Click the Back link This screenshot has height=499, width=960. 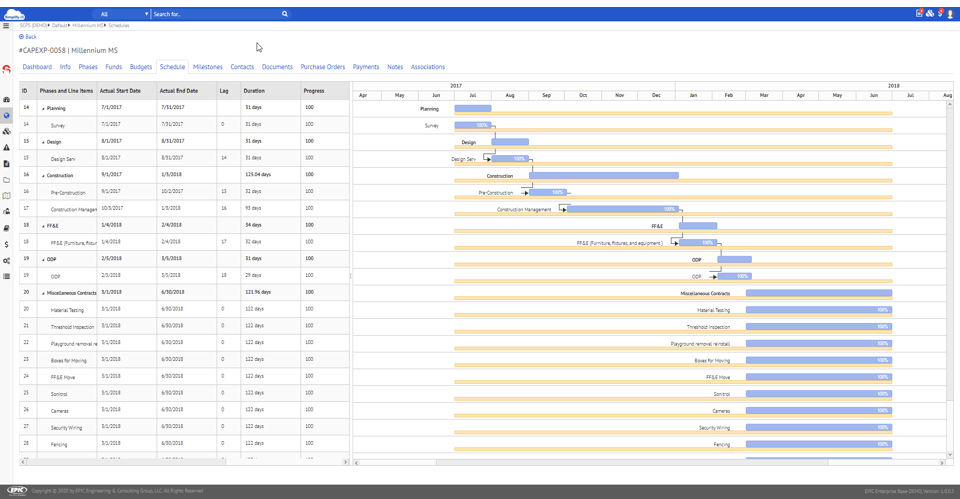(28, 37)
